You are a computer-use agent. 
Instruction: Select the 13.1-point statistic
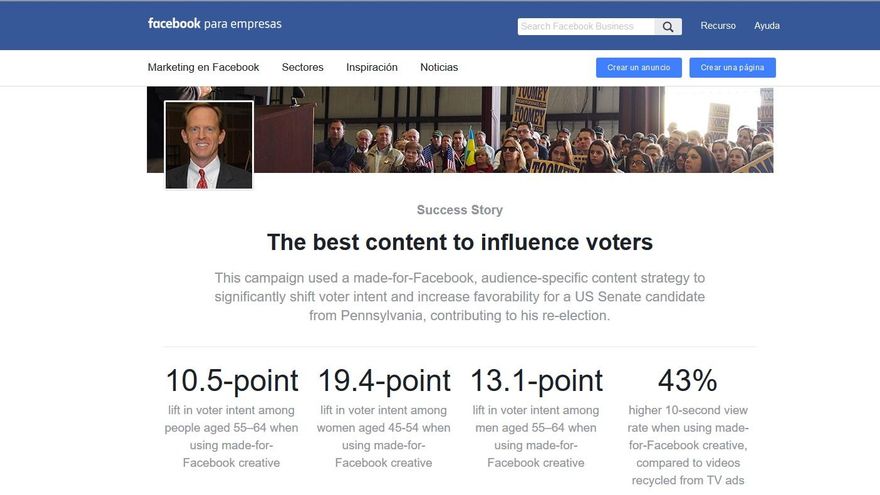click(x=536, y=381)
